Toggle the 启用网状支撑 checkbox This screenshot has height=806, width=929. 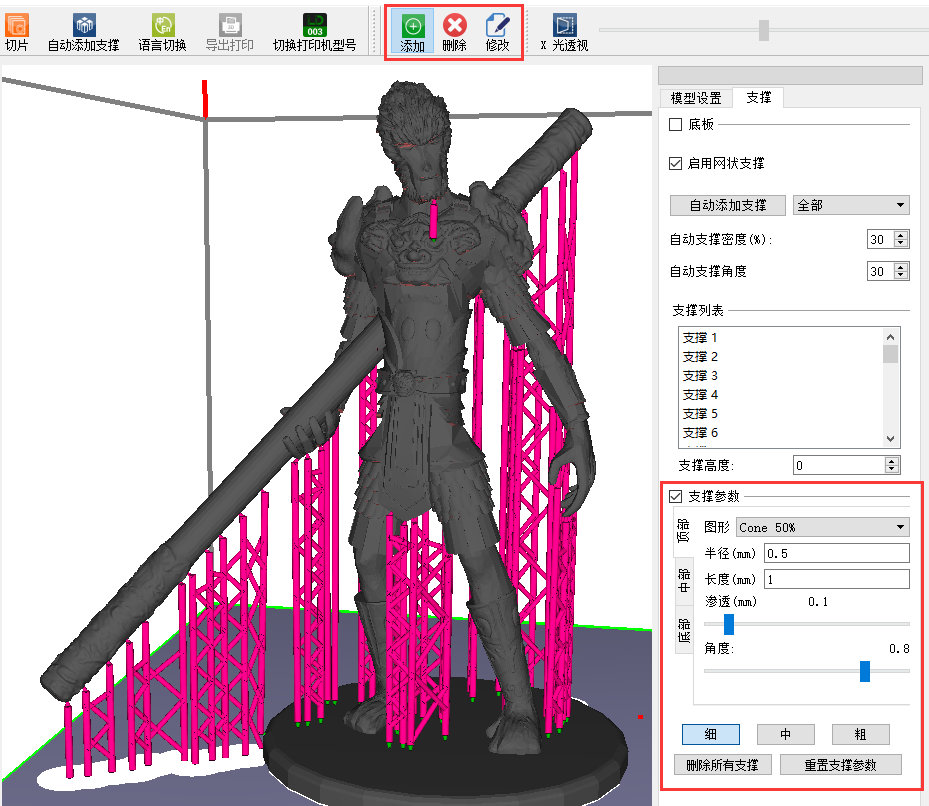[675, 164]
